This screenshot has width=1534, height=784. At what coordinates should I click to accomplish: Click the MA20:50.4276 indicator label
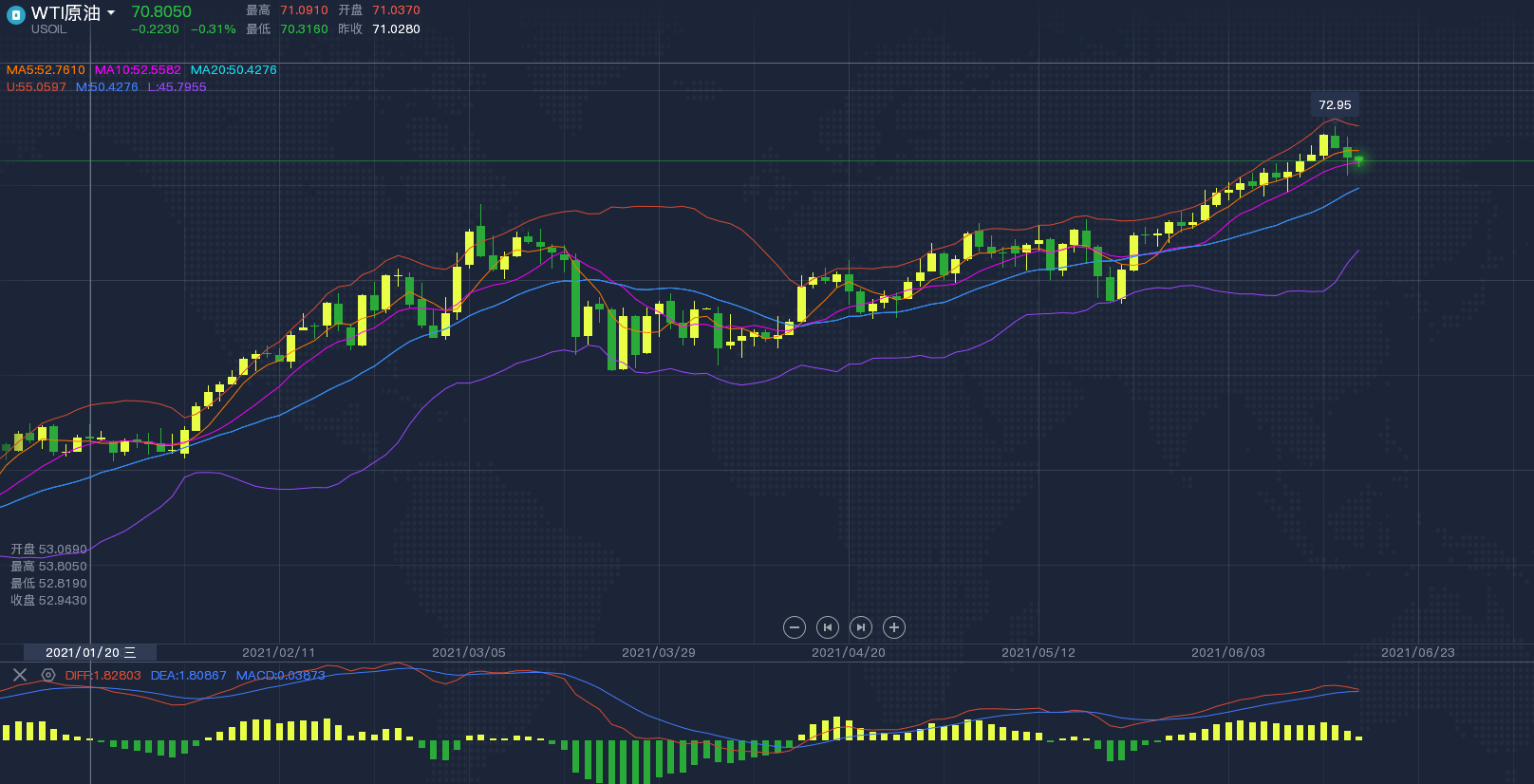click(234, 70)
